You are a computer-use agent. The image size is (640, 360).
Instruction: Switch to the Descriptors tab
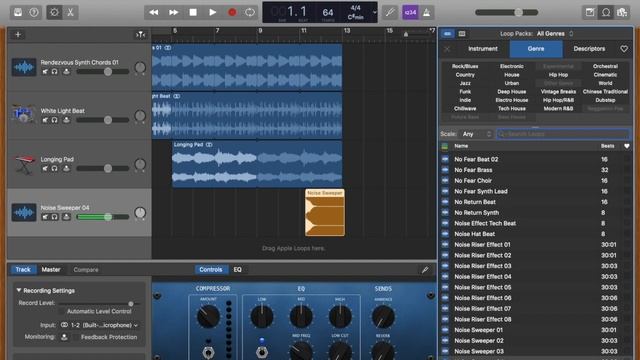click(589, 49)
